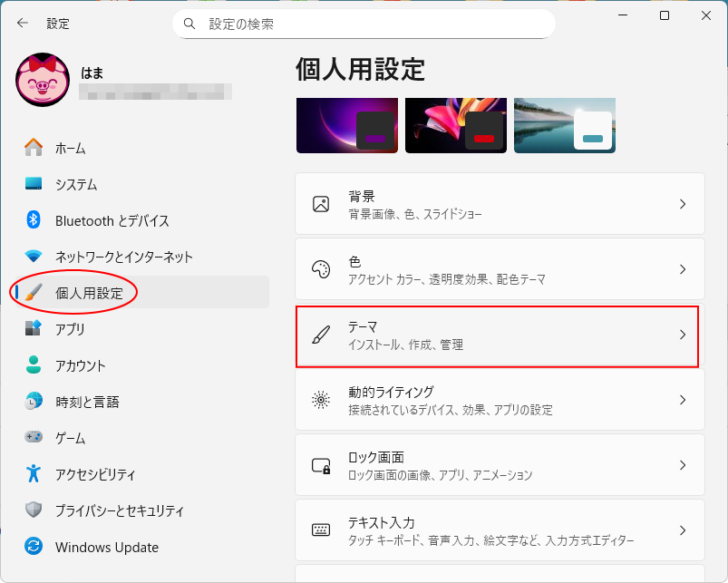The image size is (728, 583).
Task: Click the Bluetooth icon in sidebar
Action: pyautogui.click(x=33, y=220)
